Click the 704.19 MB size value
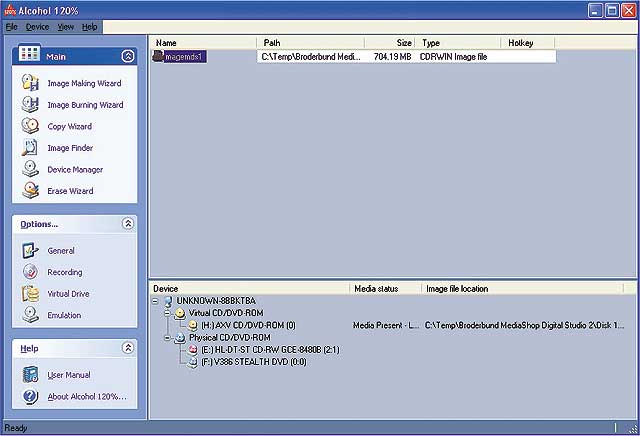The image size is (640, 436). [x=392, y=57]
